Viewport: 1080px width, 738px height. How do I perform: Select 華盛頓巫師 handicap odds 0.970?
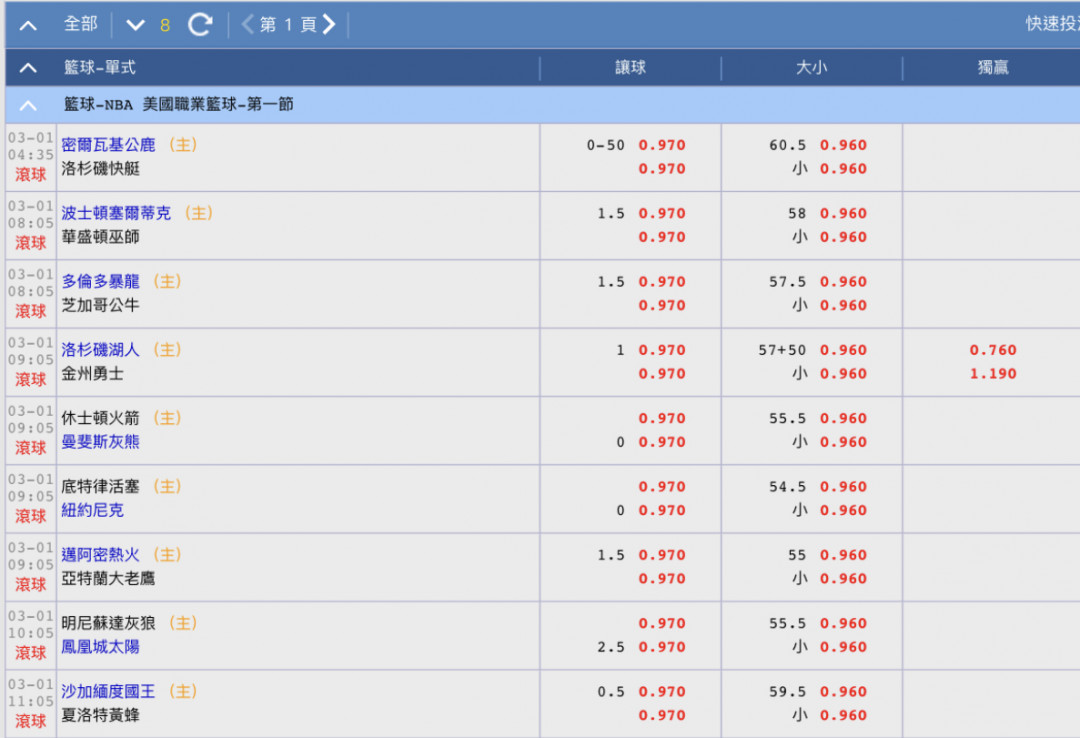tap(662, 237)
